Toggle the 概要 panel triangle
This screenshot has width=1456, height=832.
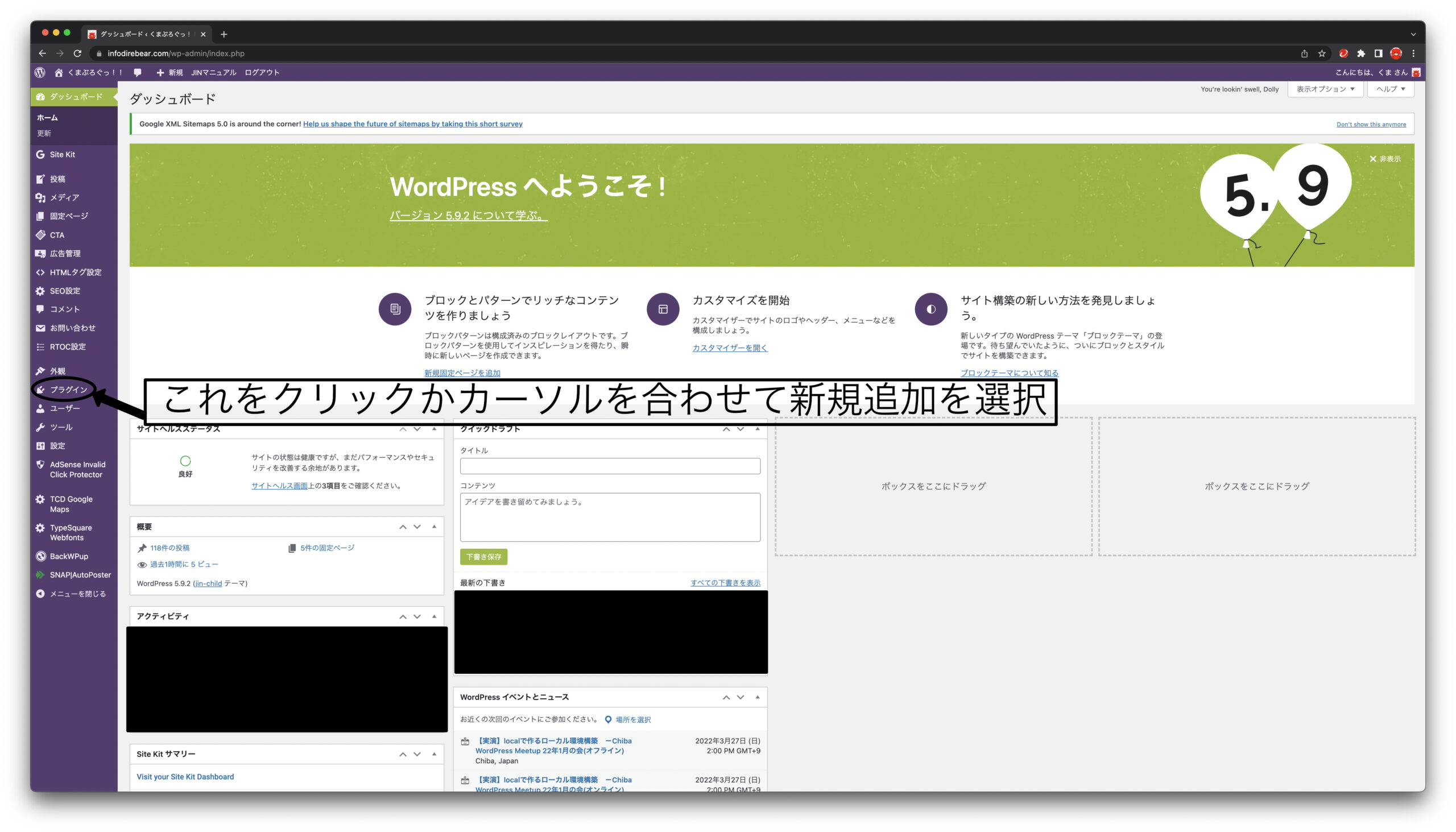[x=435, y=527]
